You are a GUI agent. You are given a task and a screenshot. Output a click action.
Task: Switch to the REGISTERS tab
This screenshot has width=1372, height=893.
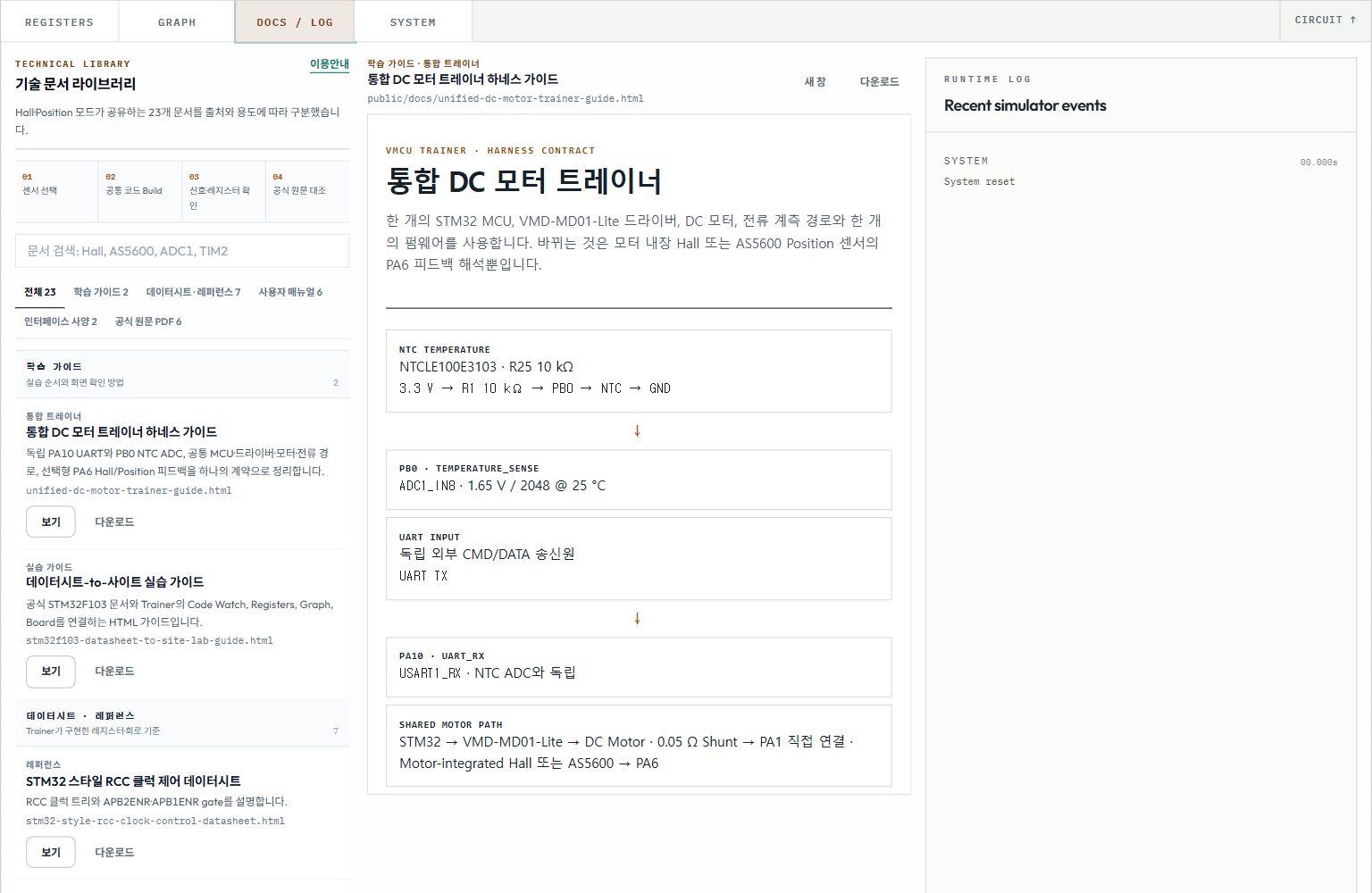coord(59,21)
